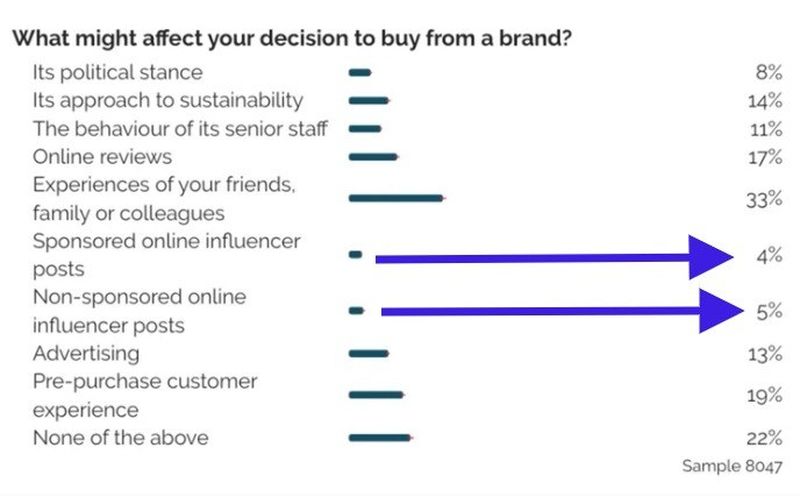Click the arrowhead pointing at 5%
This screenshot has height=496, width=800.
721,311
